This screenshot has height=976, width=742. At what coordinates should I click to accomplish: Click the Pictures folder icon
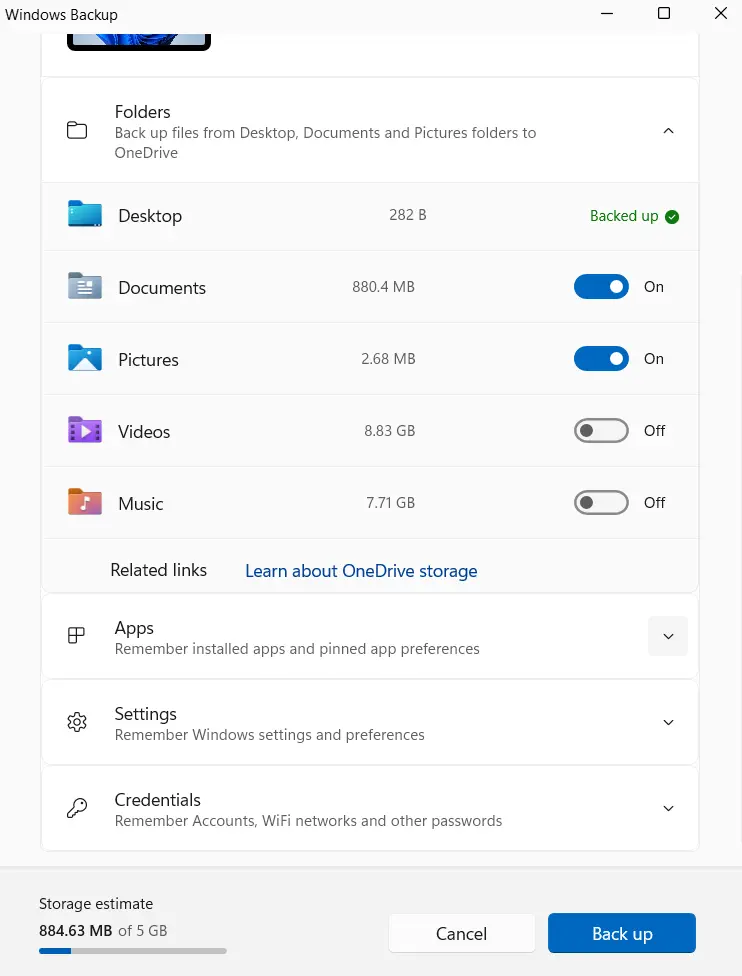pyautogui.click(x=85, y=358)
